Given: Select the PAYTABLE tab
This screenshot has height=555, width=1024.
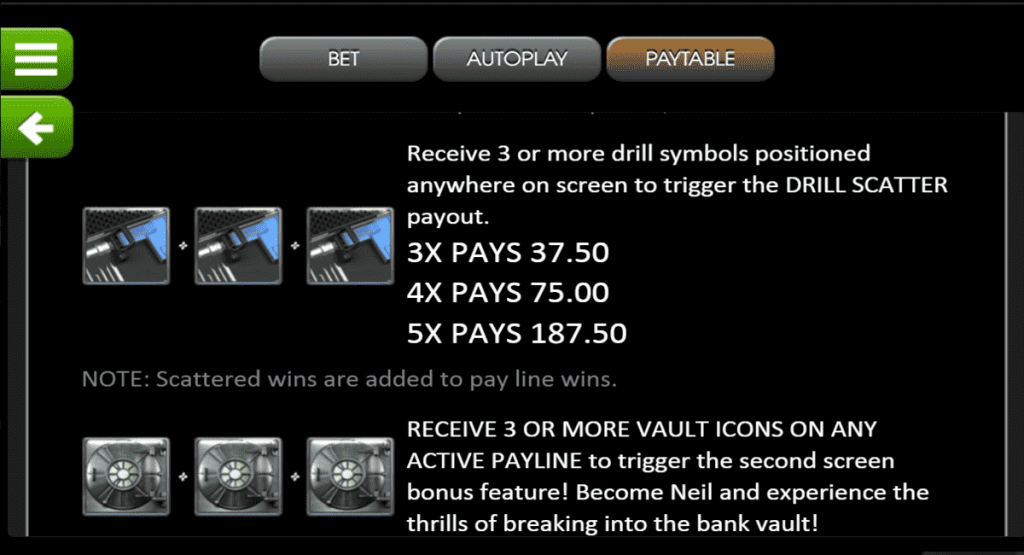Looking at the screenshot, I should point(690,59).
